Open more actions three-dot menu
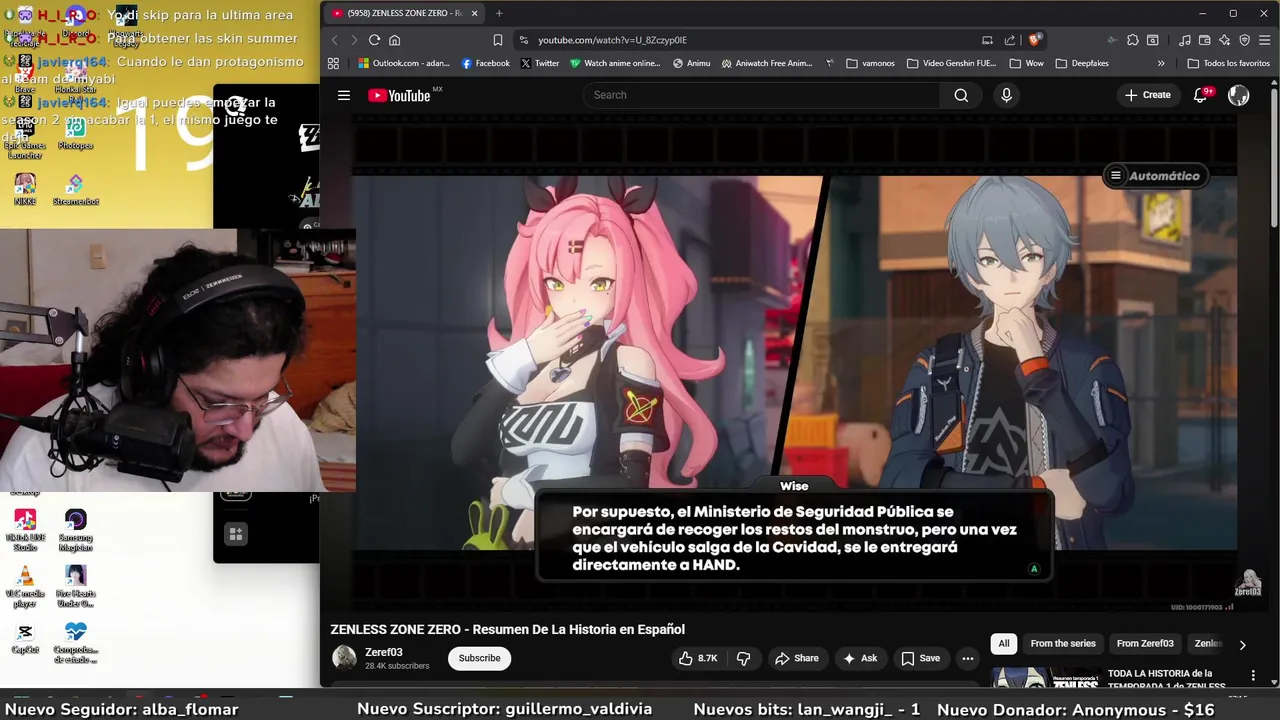Screen dimensions: 1280x720 click(x=967, y=658)
